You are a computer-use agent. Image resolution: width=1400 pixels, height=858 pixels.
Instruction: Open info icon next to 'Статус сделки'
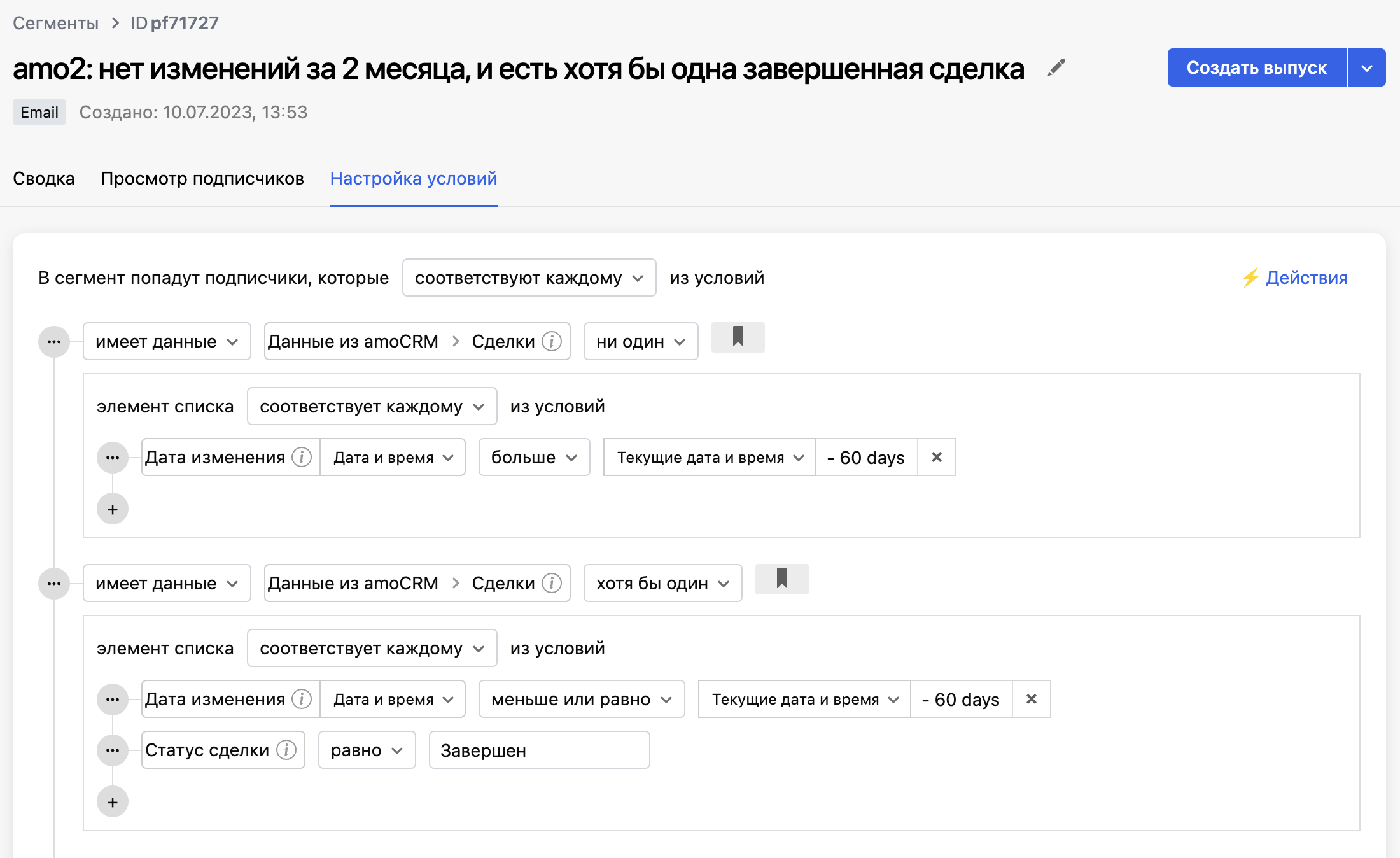(x=286, y=750)
